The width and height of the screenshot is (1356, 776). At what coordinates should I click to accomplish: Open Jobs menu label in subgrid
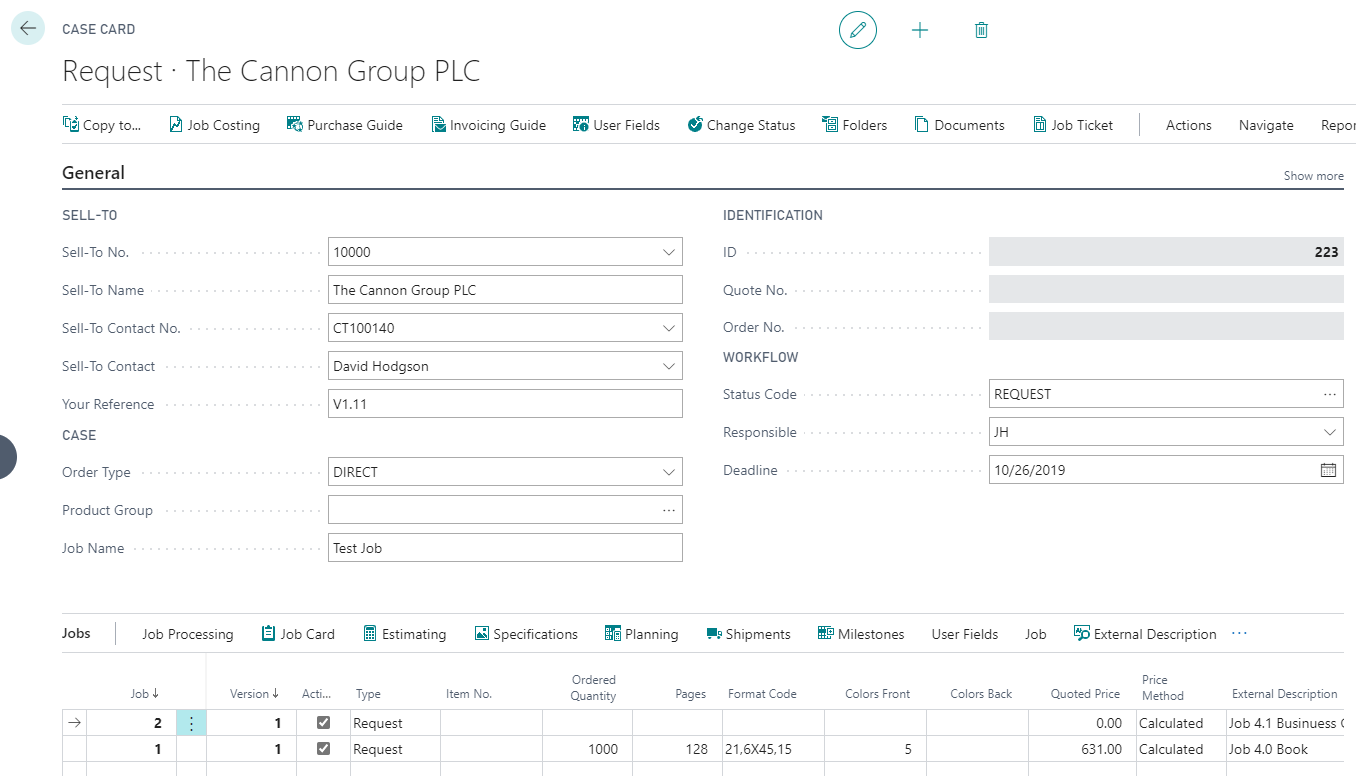[76, 633]
